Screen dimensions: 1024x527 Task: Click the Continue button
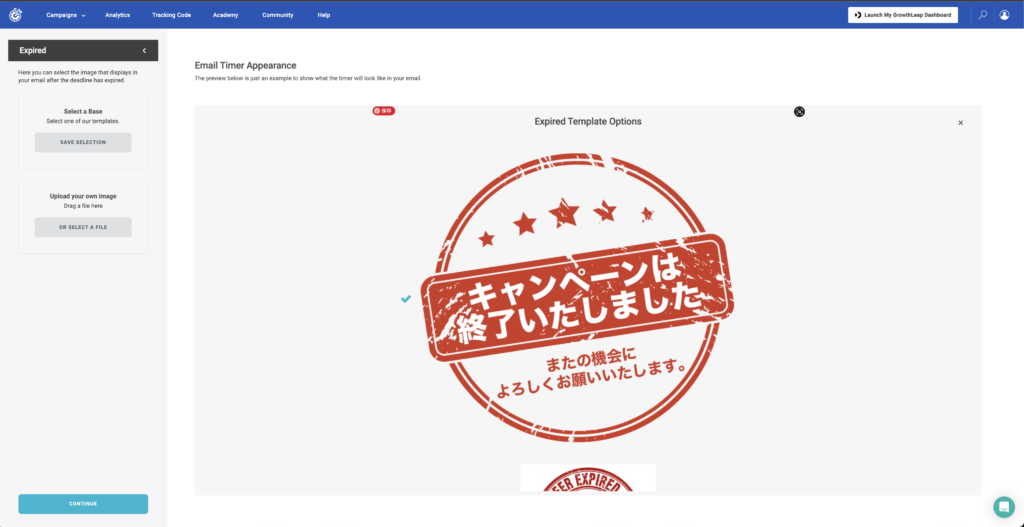(83, 504)
